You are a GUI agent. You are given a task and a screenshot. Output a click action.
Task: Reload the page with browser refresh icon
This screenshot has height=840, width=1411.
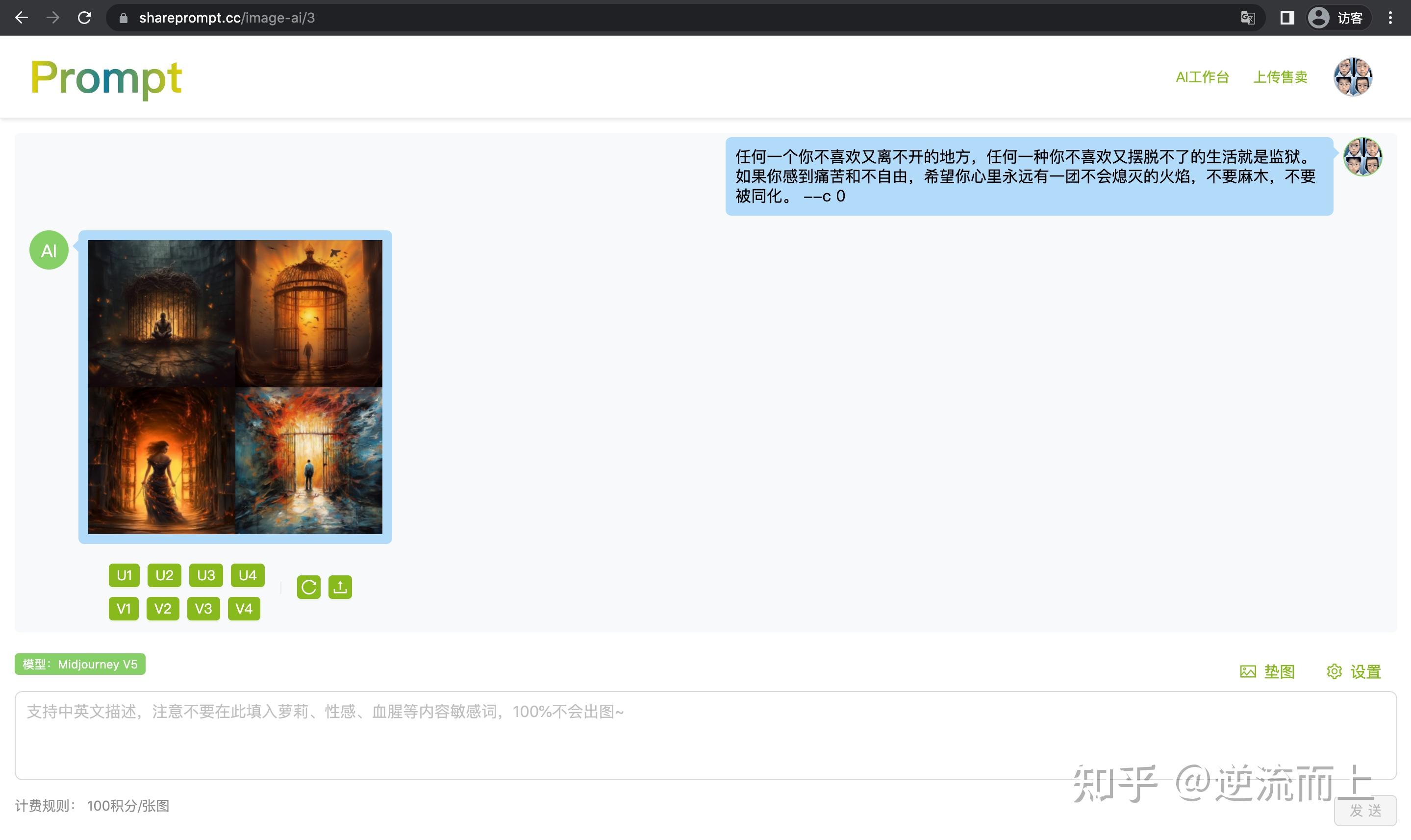click(84, 18)
